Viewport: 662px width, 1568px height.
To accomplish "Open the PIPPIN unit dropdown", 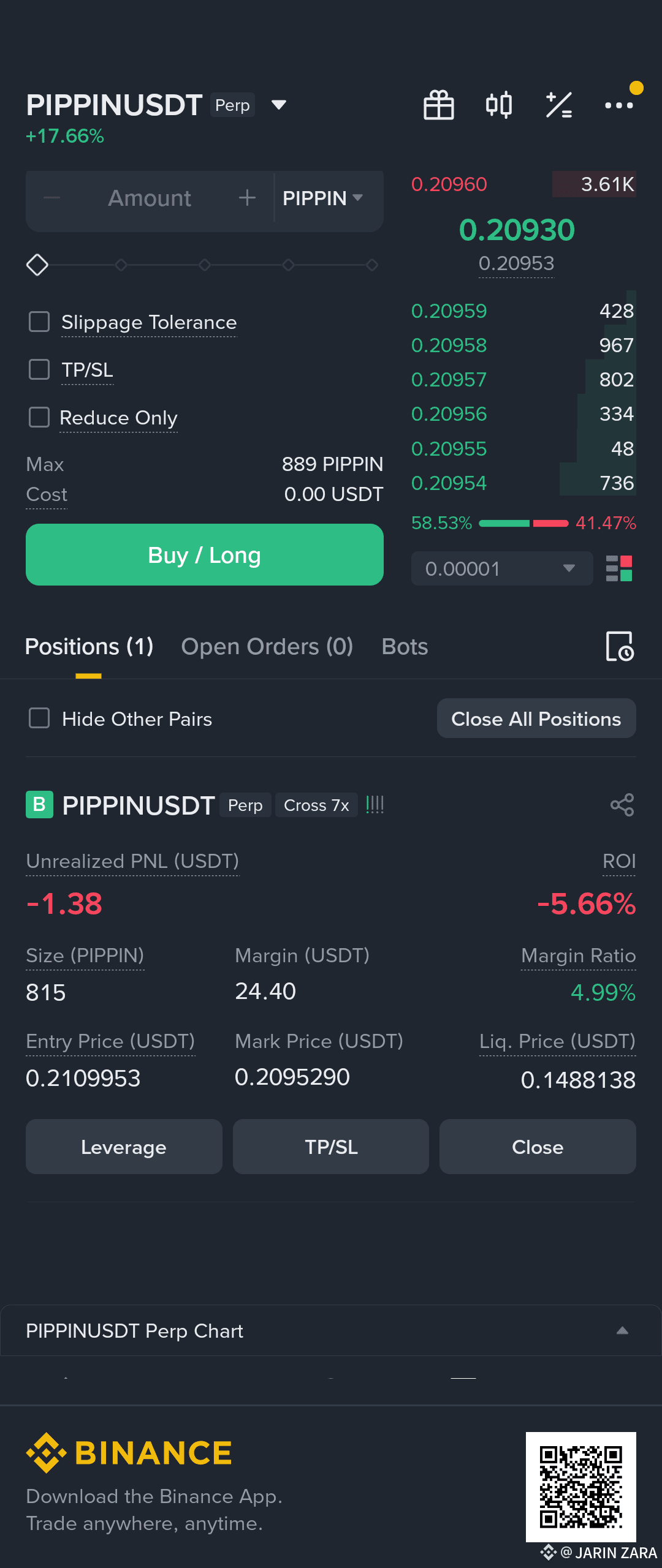I will tap(323, 198).
